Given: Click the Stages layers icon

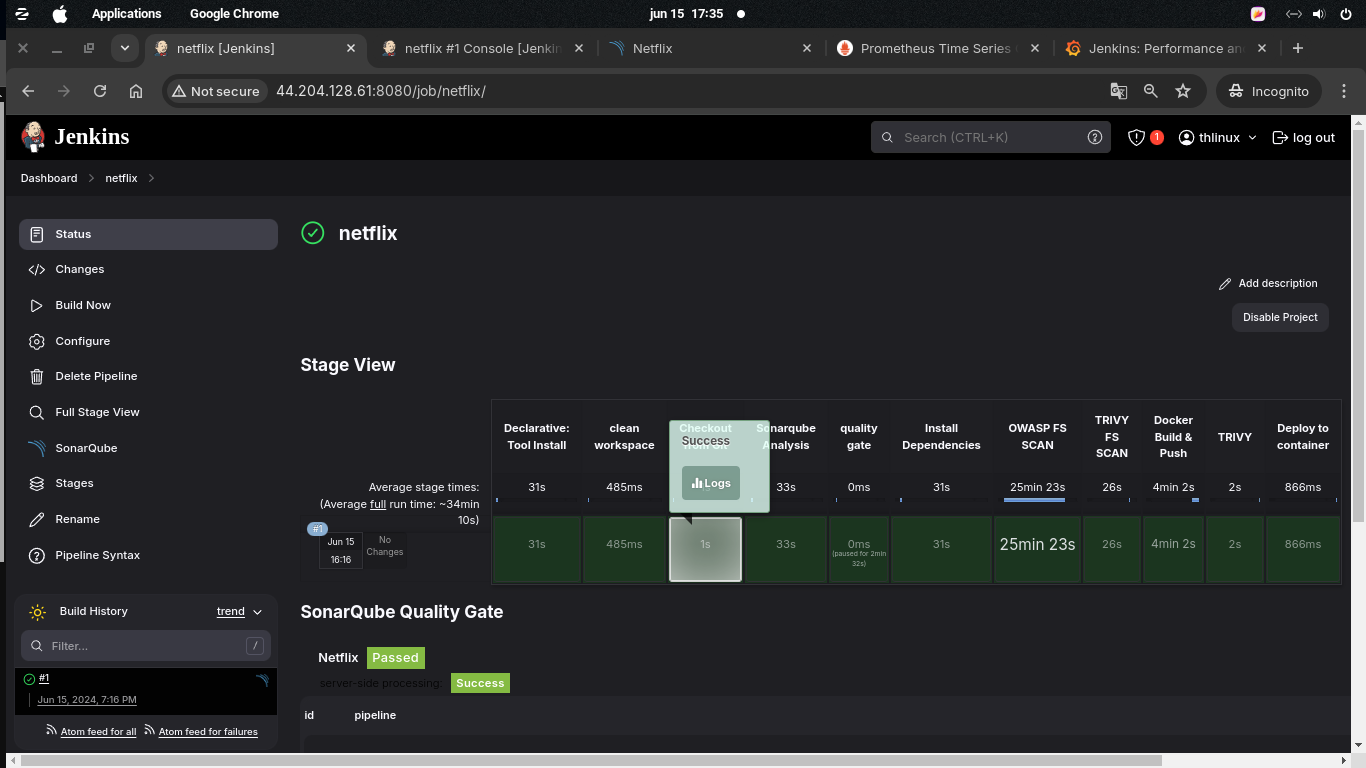Looking at the screenshot, I should [x=37, y=483].
